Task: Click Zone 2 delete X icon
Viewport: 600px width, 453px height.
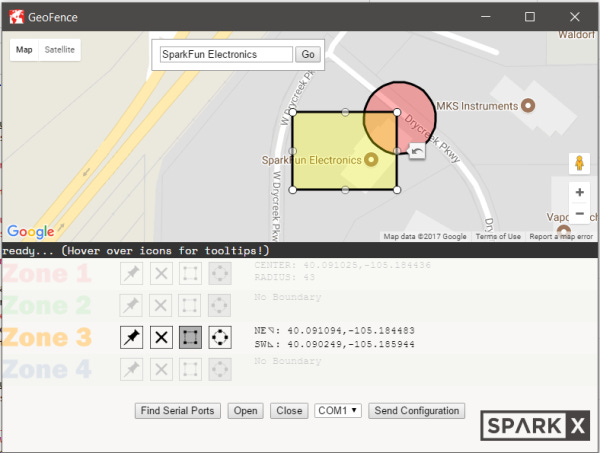Action: (160, 305)
